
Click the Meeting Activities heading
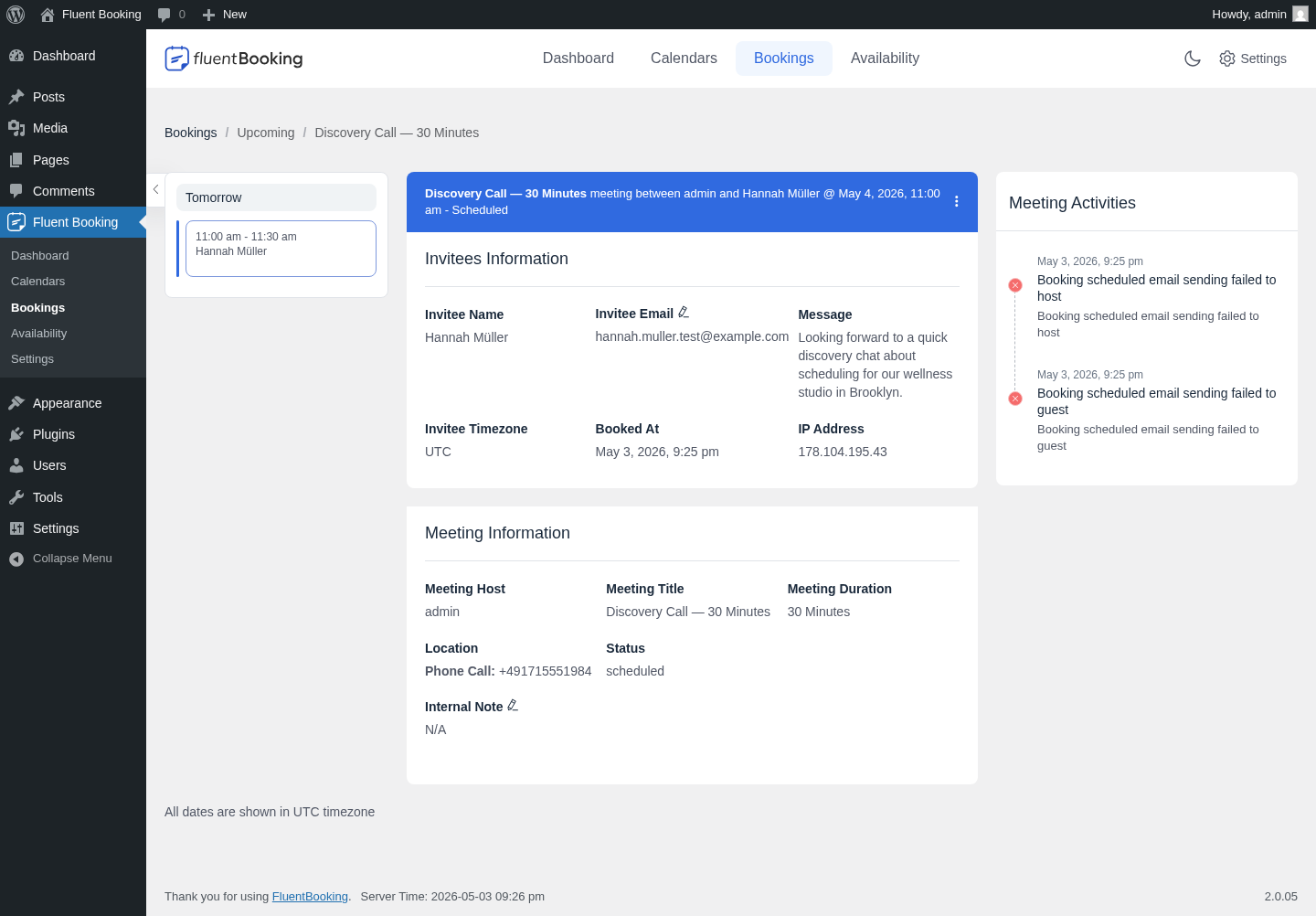point(1072,203)
